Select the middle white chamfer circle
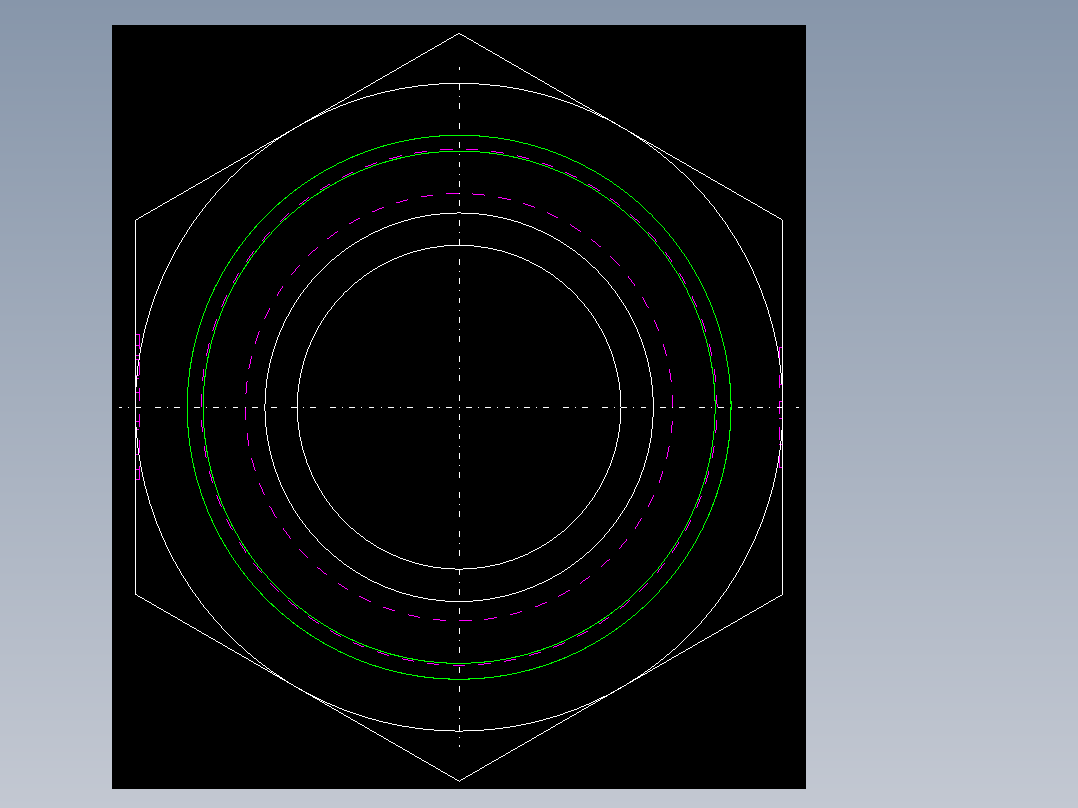 pos(460,211)
